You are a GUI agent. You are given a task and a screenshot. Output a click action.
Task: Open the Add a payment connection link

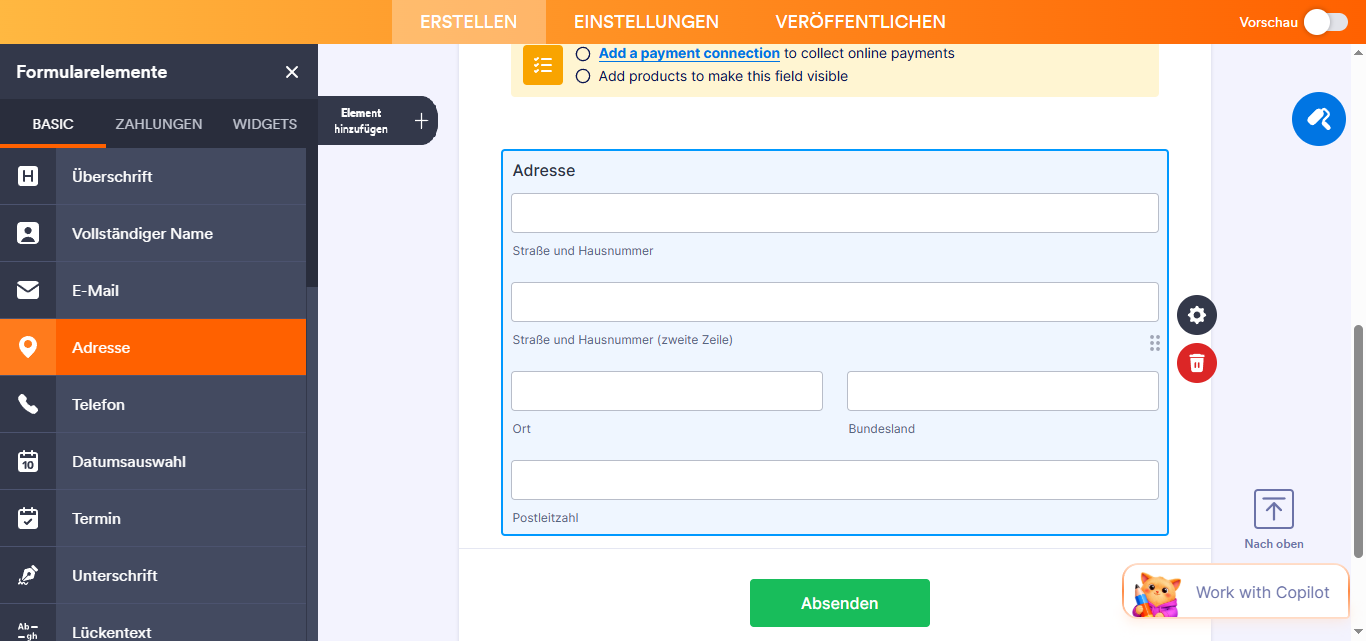(x=689, y=53)
